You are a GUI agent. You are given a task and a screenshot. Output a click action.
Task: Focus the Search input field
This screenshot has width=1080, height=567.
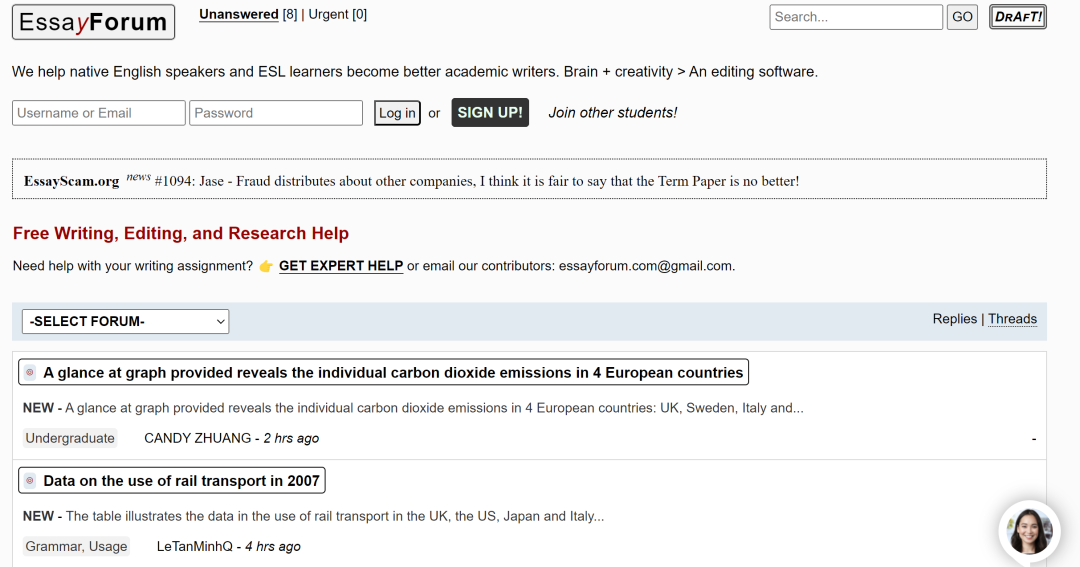[x=855, y=17]
